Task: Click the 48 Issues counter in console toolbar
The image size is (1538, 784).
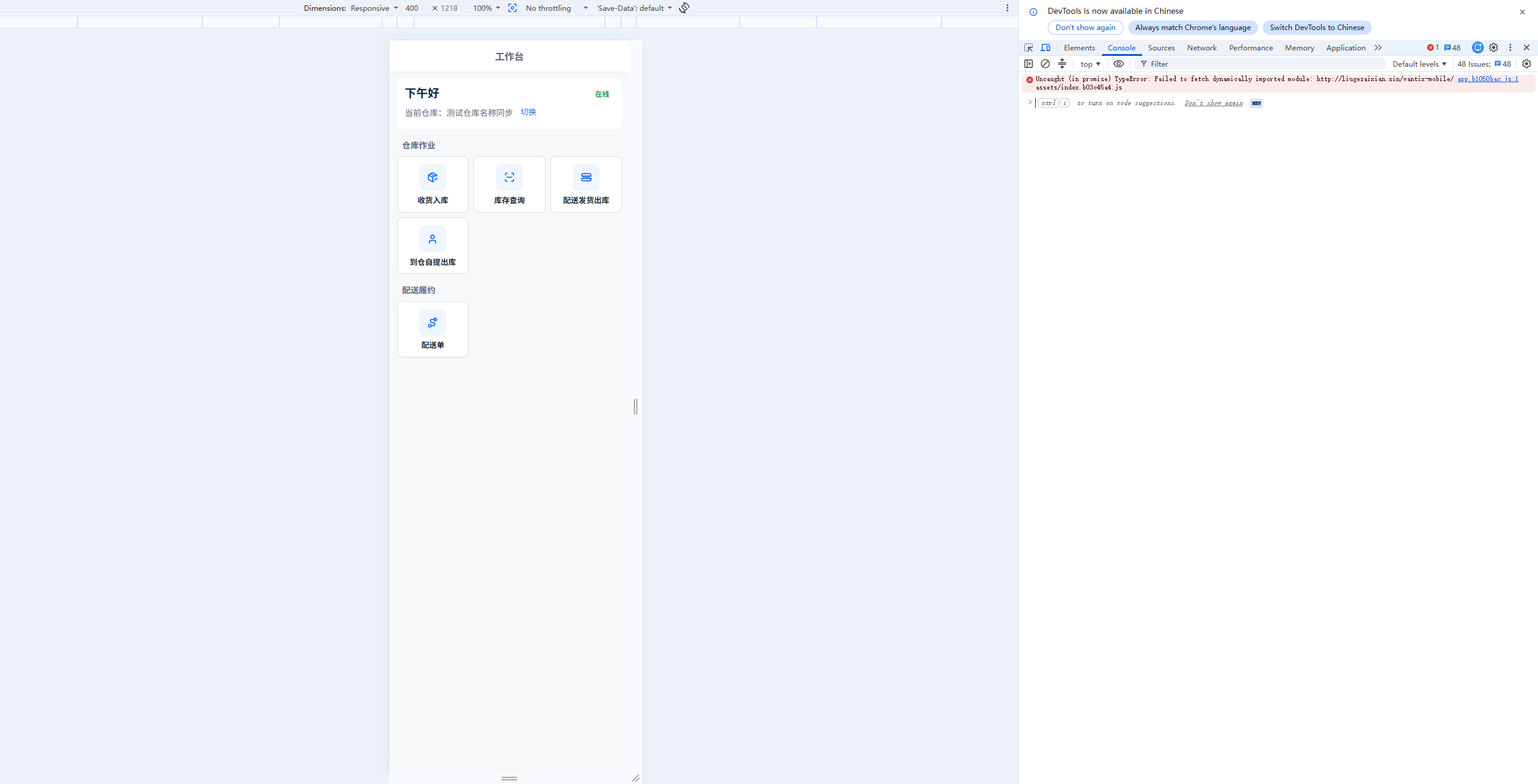Action: pos(1484,64)
